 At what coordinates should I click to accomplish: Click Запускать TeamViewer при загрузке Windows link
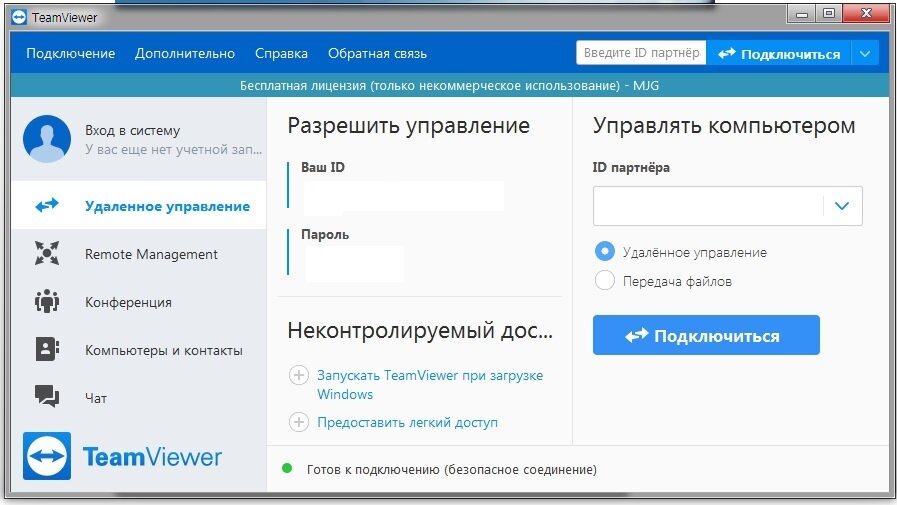430,385
